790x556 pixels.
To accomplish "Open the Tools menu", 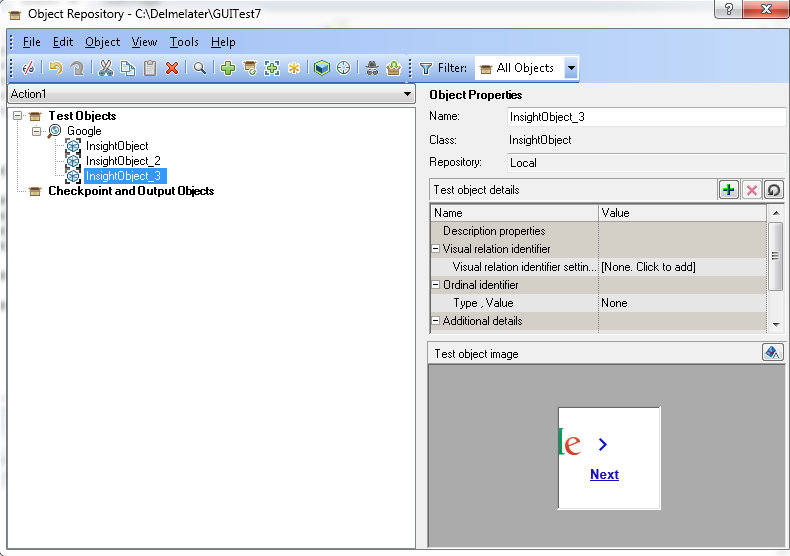I will pyautogui.click(x=184, y=42).
